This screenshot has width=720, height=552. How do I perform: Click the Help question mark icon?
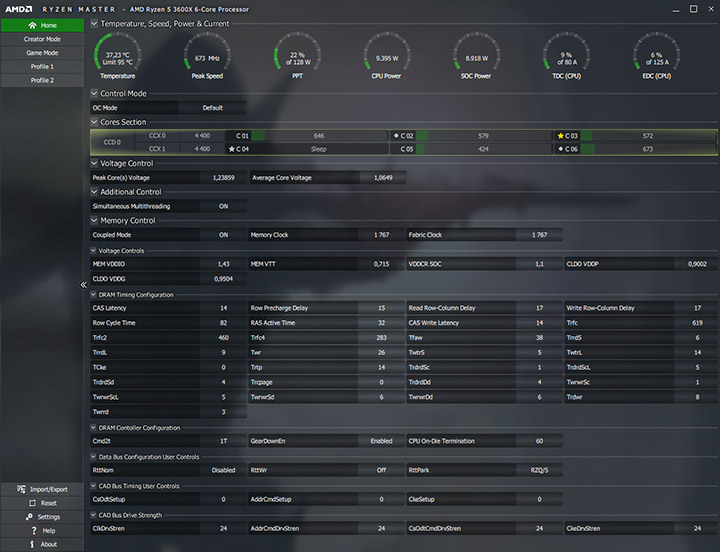[34, 530]
